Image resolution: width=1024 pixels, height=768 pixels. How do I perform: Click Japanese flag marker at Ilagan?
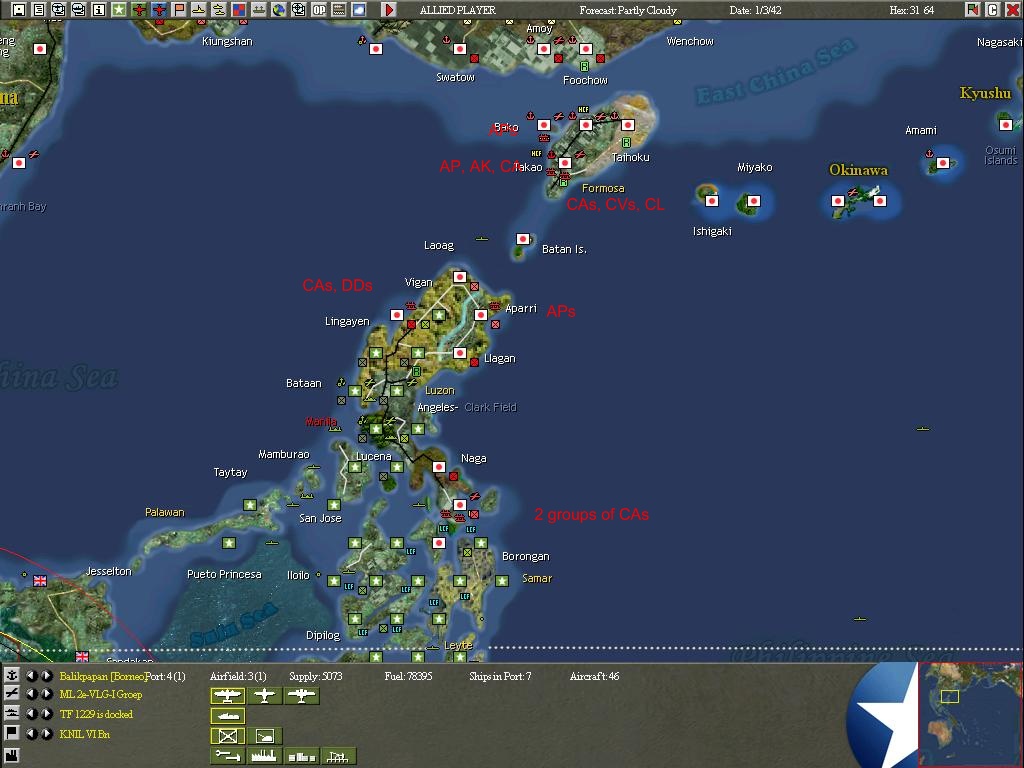click(x=460, y=353)
